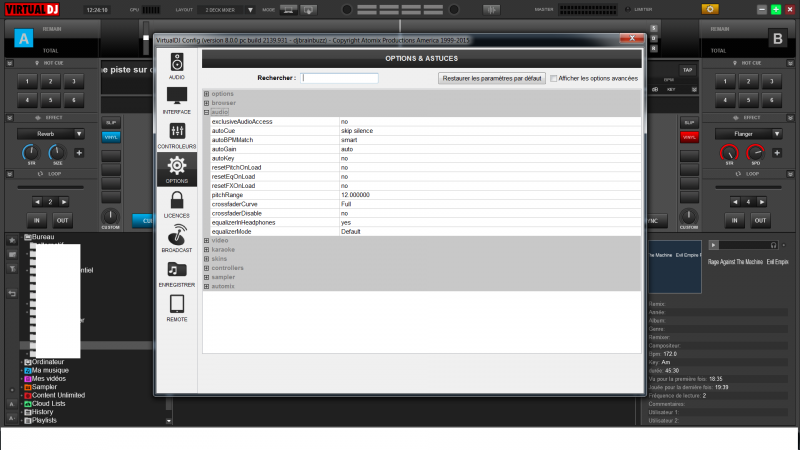Enable Afficher les options avancées checkbox
The height and width of the screenshot is (450, 800).
[554, 79]
